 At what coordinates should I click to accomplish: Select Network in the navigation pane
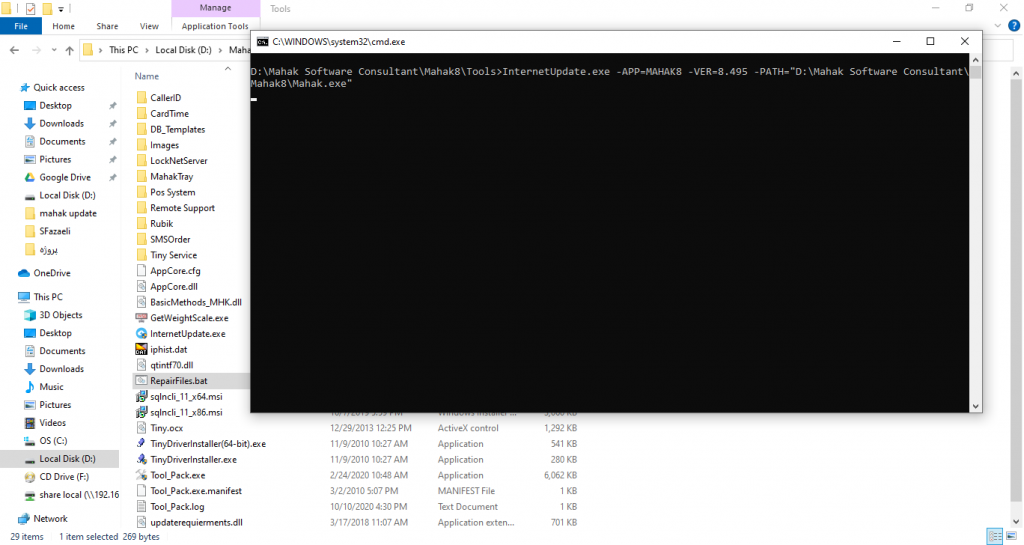(50, 518)
